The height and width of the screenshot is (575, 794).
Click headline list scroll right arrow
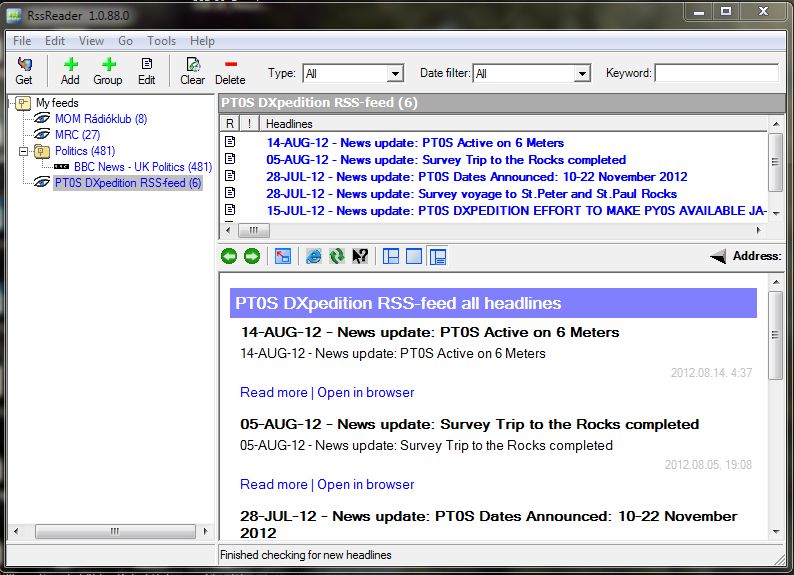point(758,230)
